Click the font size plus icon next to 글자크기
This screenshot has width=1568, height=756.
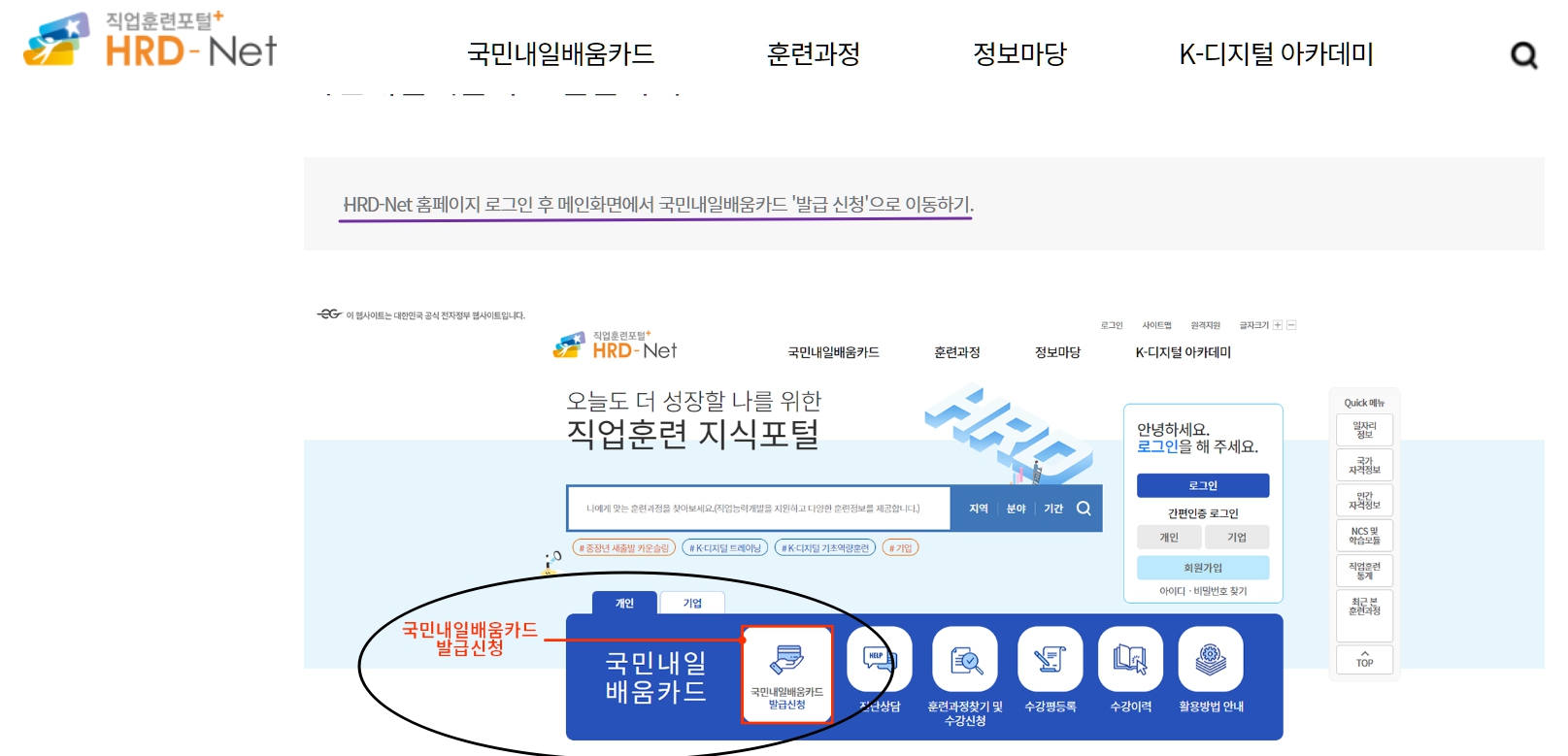pyautogui.click(x=1278, y=325)
